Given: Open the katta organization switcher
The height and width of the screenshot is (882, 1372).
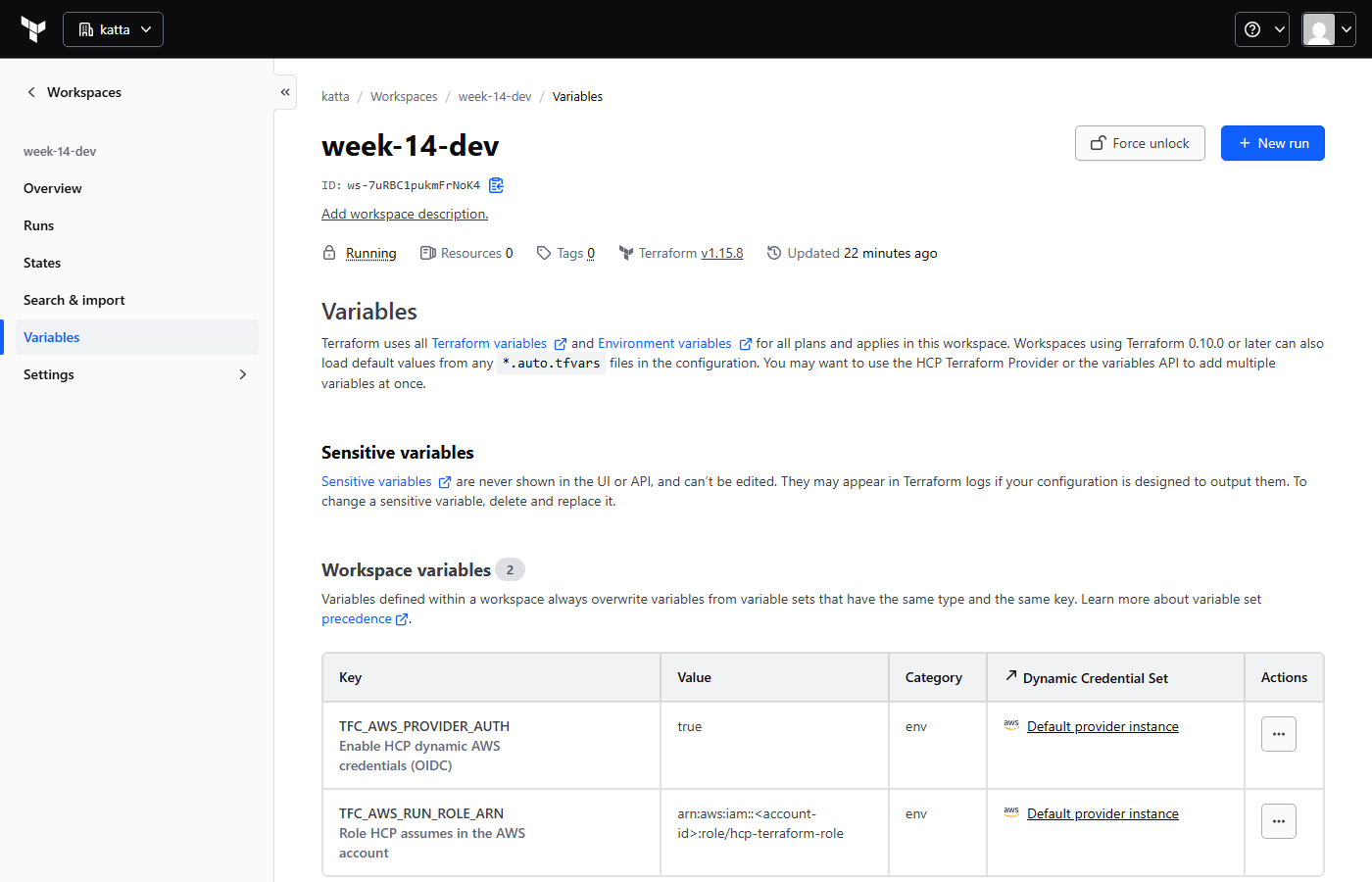Looking at the screenshot, I should click(x=113, y=29).
